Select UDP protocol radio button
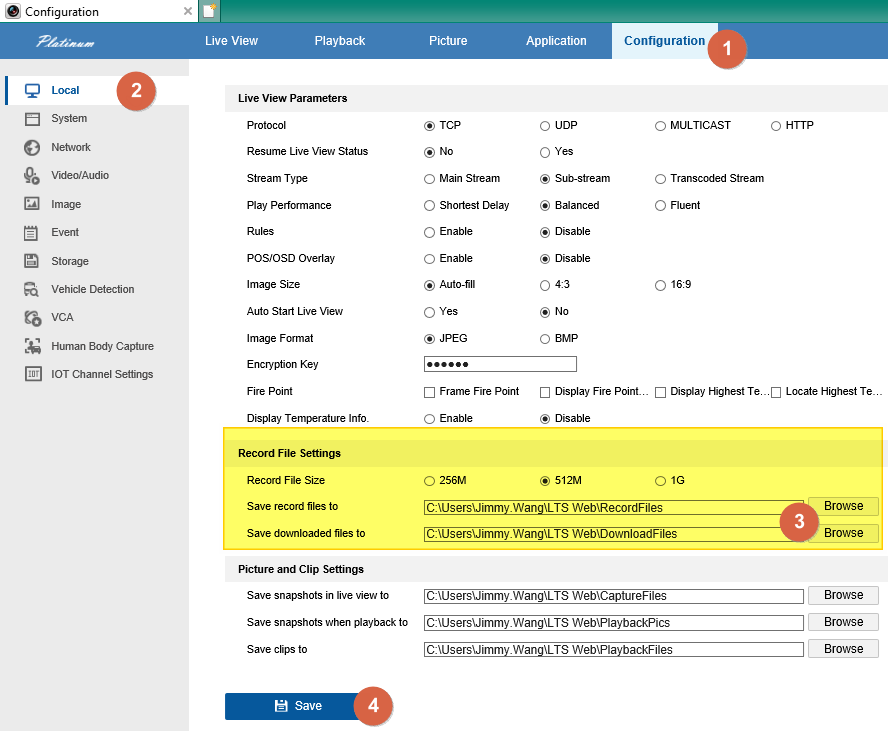The height and width of the screenshot is (731, 888). click(x=545, y=126)
